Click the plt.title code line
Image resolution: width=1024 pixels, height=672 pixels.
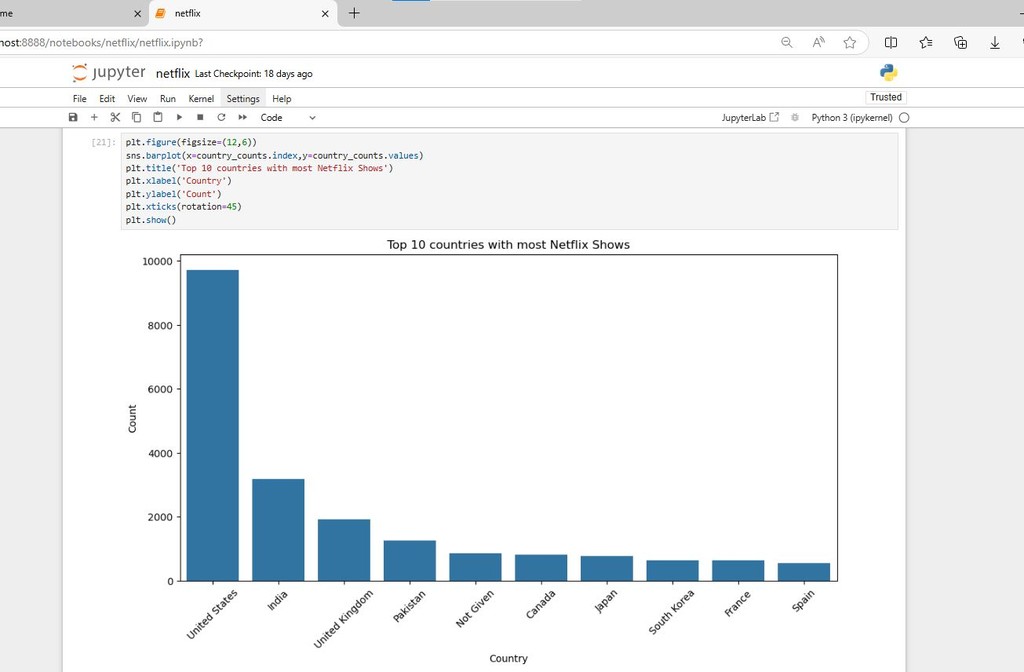click(259, 168)
